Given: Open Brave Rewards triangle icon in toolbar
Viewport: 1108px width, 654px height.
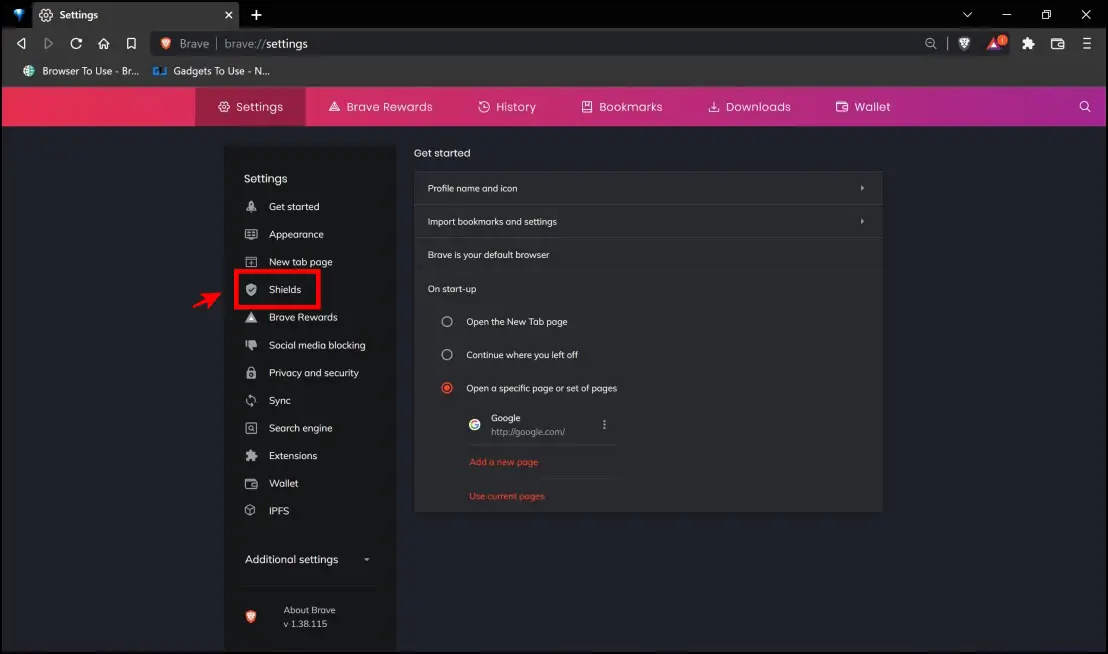Looking at the screenshot, I should click(996, 43).
